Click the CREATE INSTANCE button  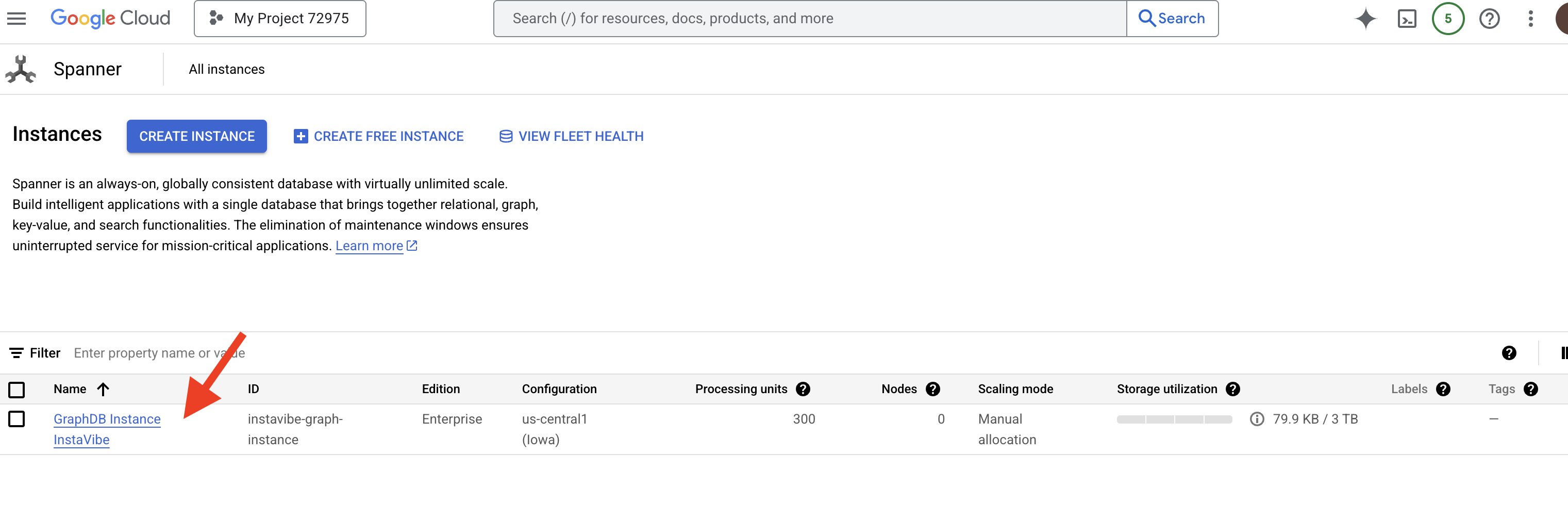pos(196,136)
